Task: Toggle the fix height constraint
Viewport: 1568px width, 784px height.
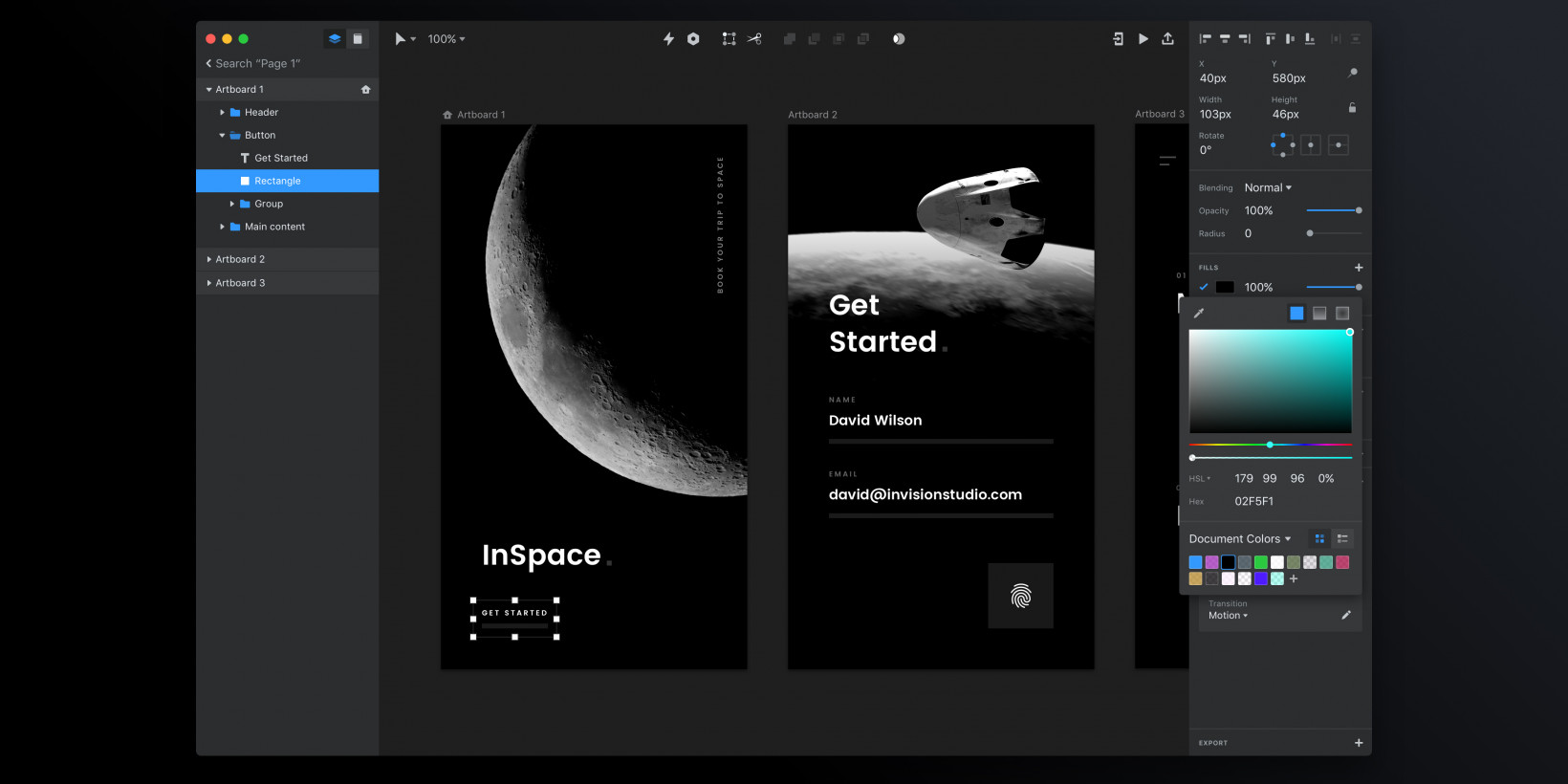Action: click(1339, 145)
